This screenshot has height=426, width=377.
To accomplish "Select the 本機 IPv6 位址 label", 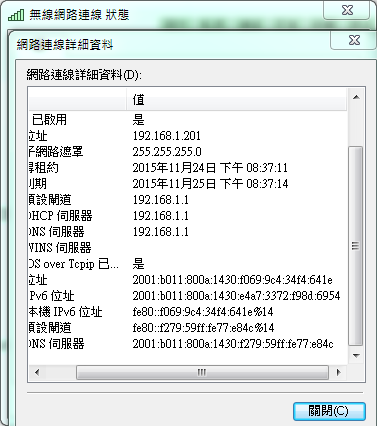I will (65, 312).
